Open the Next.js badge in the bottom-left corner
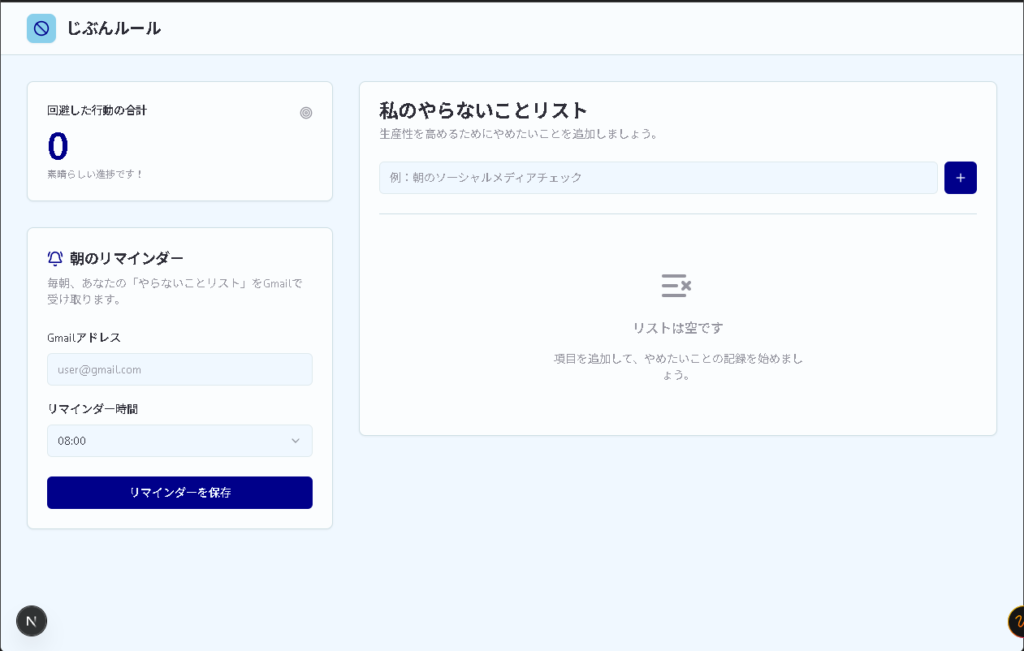This screenshot has width=1024, height=651. click(x=32, y=621)
